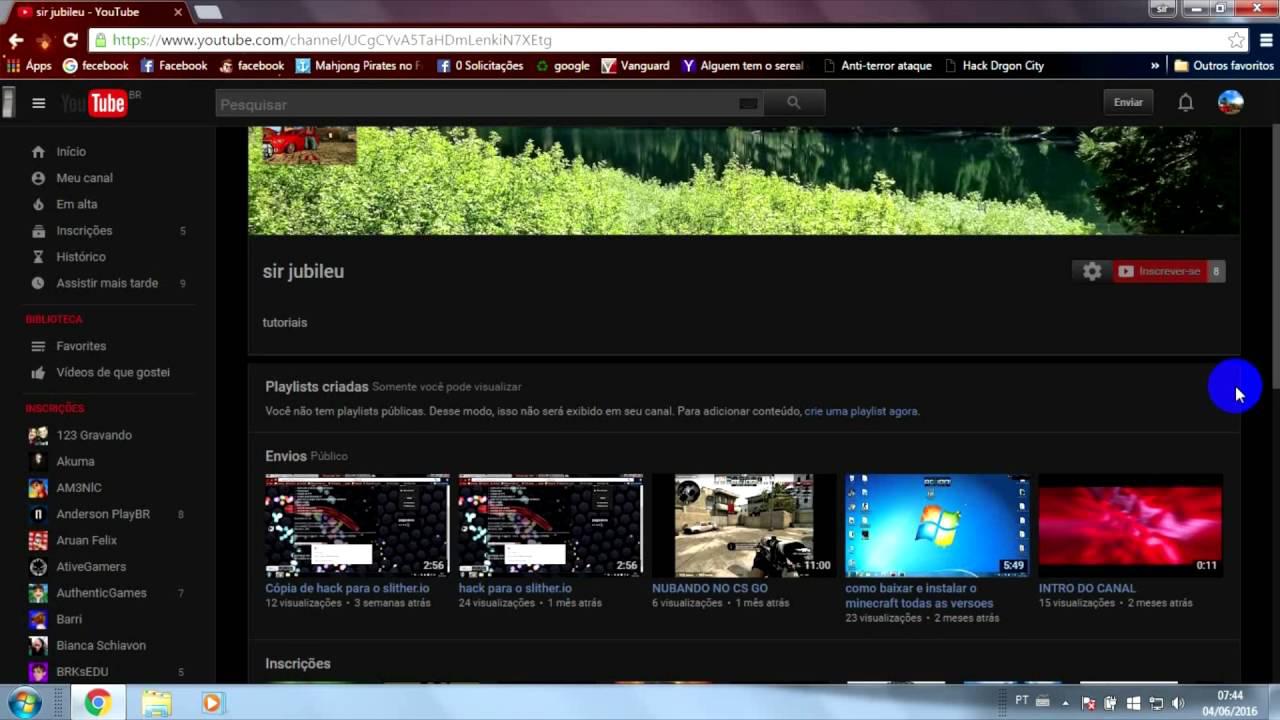Click the Enviar upload button

(1128, 102)
